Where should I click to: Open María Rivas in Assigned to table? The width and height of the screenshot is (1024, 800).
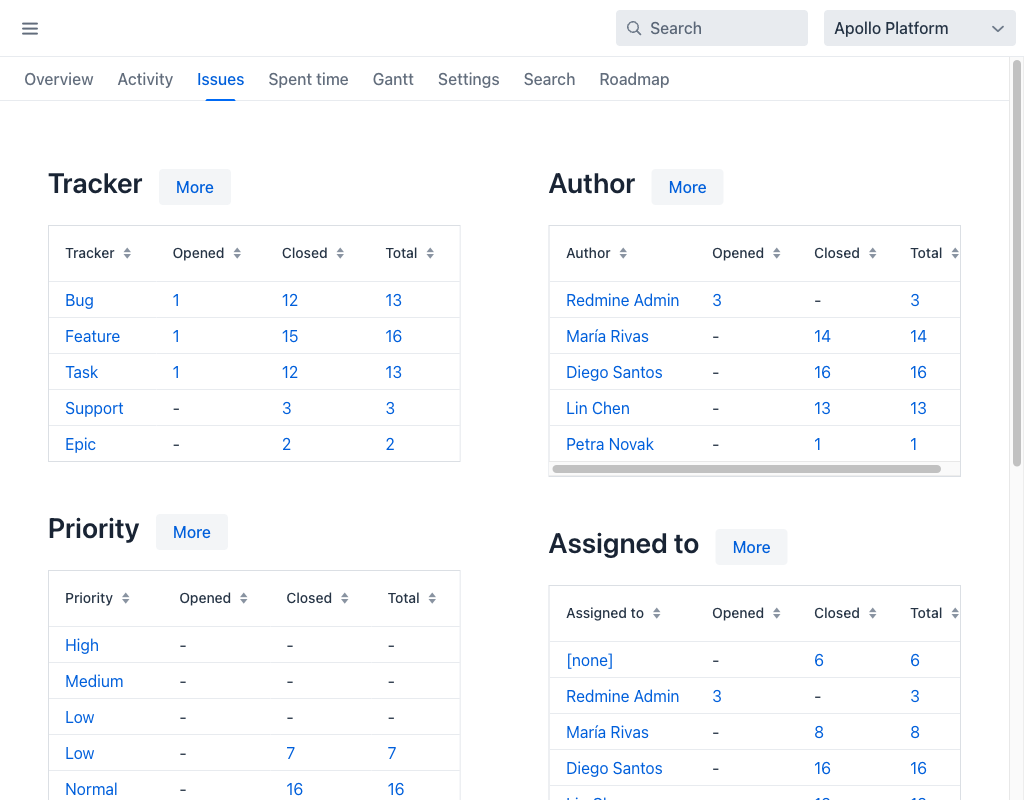(x=607, y=732)
